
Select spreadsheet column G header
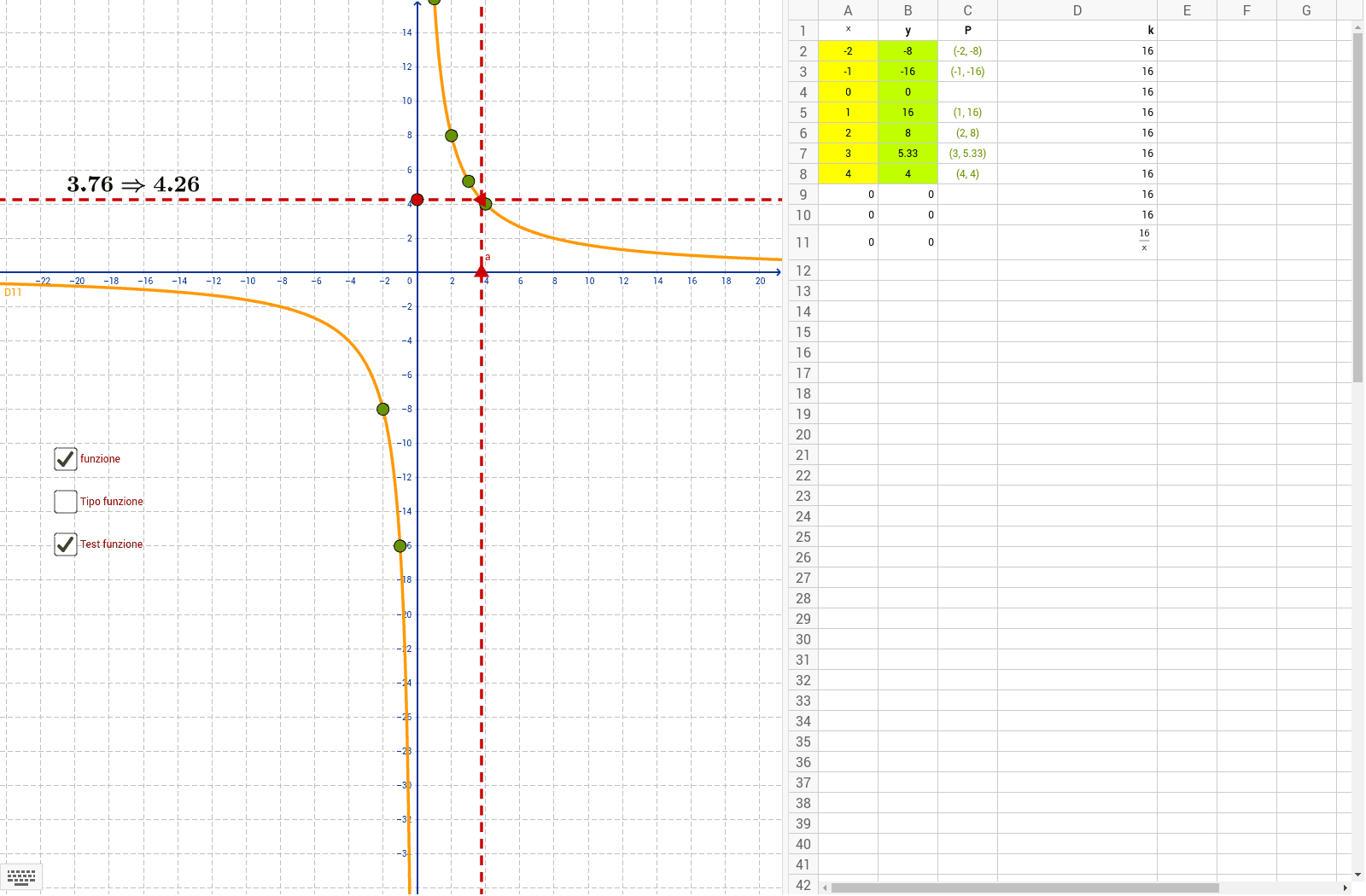(x=1306, y=10)
